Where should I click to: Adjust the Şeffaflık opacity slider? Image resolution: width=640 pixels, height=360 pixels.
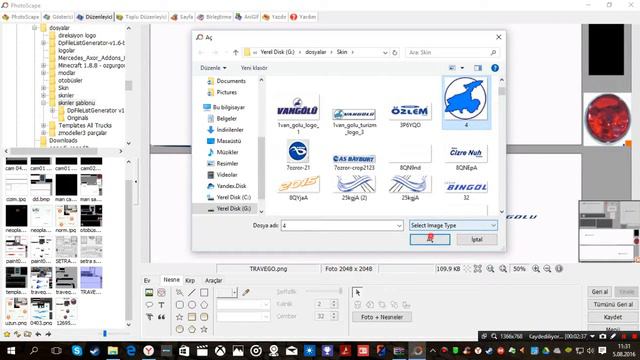coord(324,291)
